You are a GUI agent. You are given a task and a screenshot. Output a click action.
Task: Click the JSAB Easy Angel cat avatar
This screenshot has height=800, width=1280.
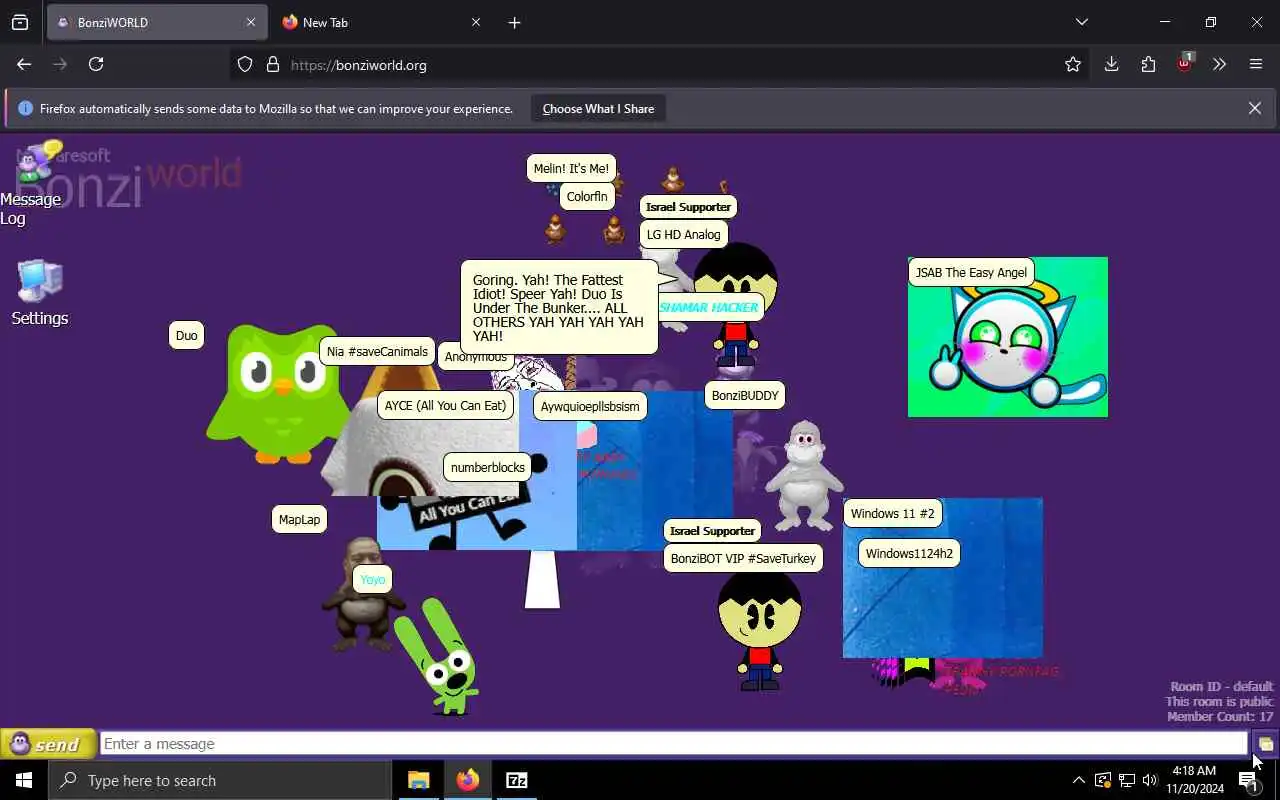click(x=1007, y=337)
